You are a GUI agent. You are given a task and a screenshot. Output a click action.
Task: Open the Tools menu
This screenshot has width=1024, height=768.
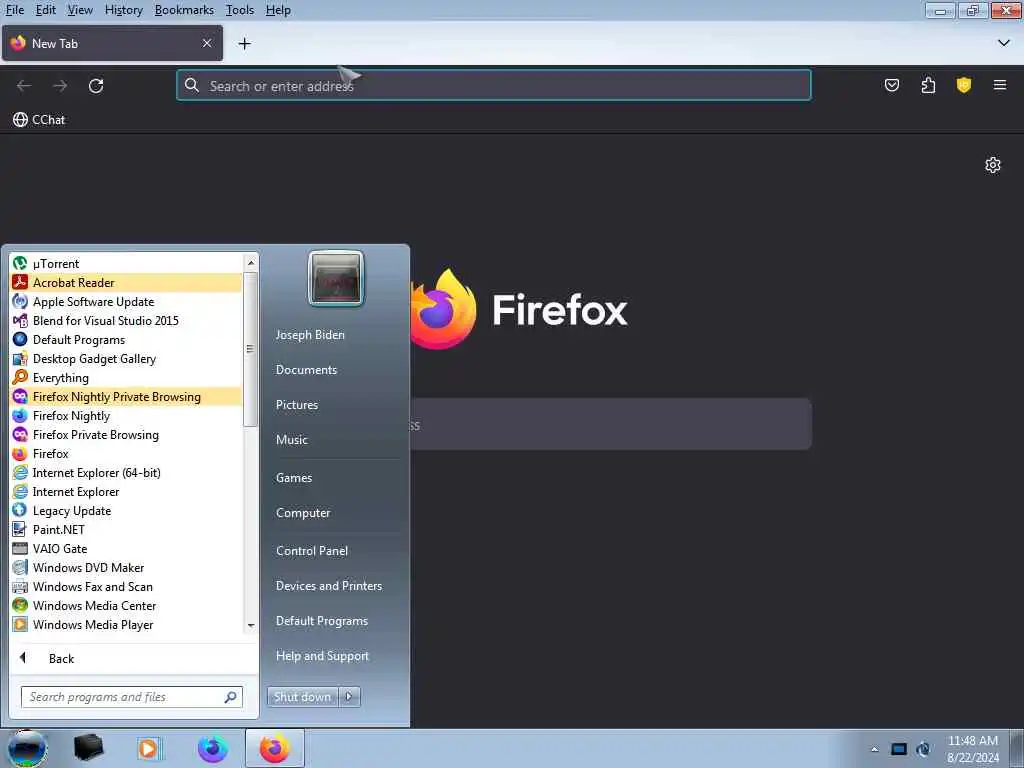coord(240,10)
